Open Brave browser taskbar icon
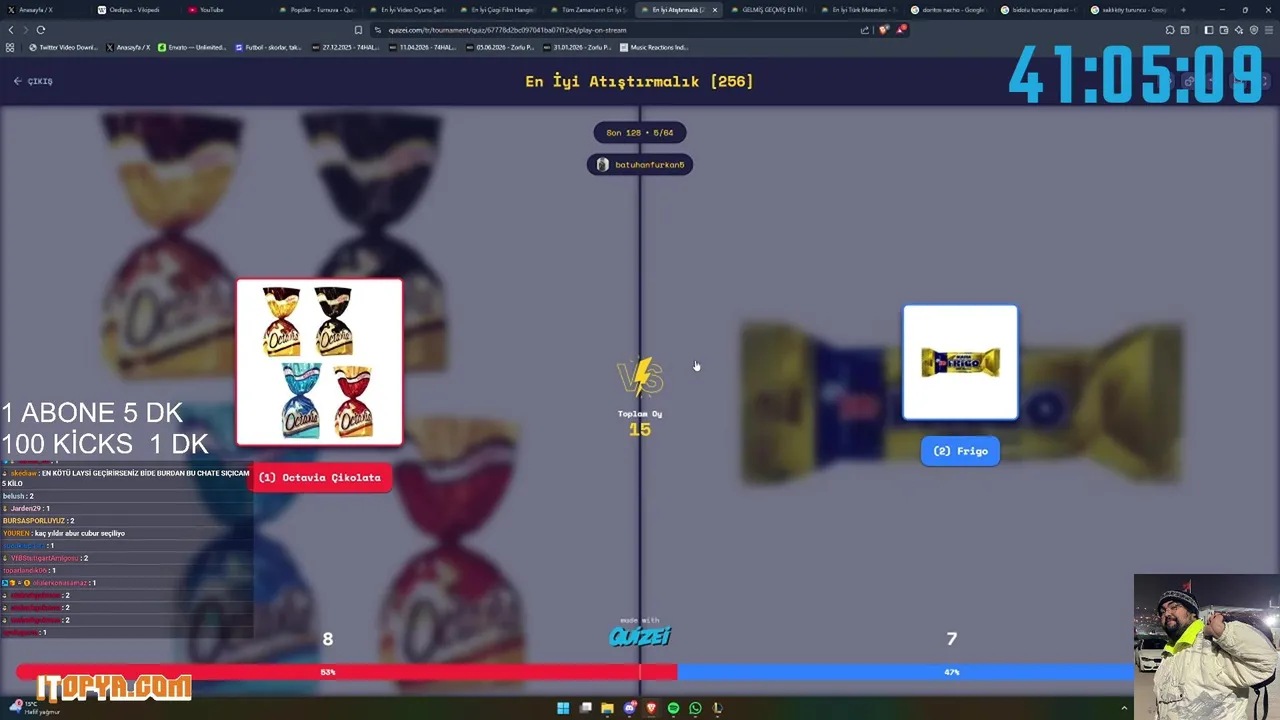The width and height of the screenshot is (1280, 720). (651, 708)
